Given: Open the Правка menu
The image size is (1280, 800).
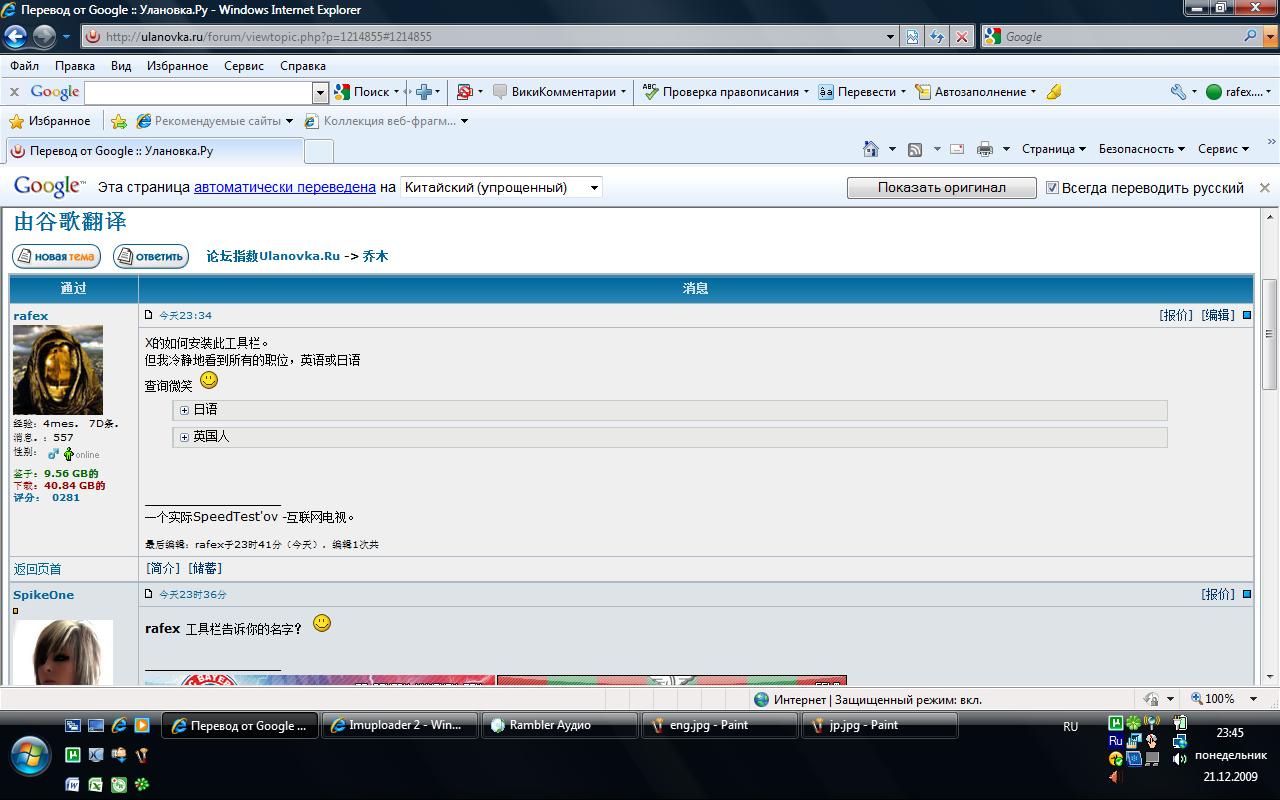Looking at the screenshot, I should (x=75, y=66).
